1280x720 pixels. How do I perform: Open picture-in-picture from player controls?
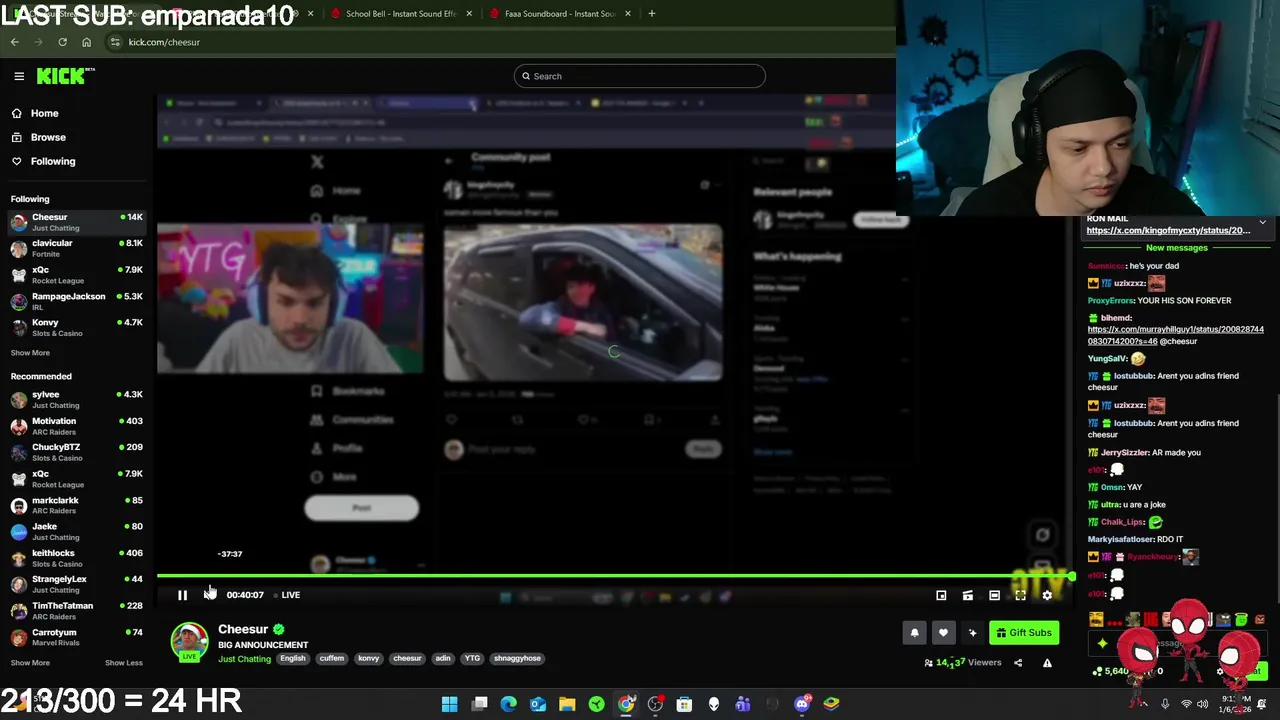click(941, 596)
